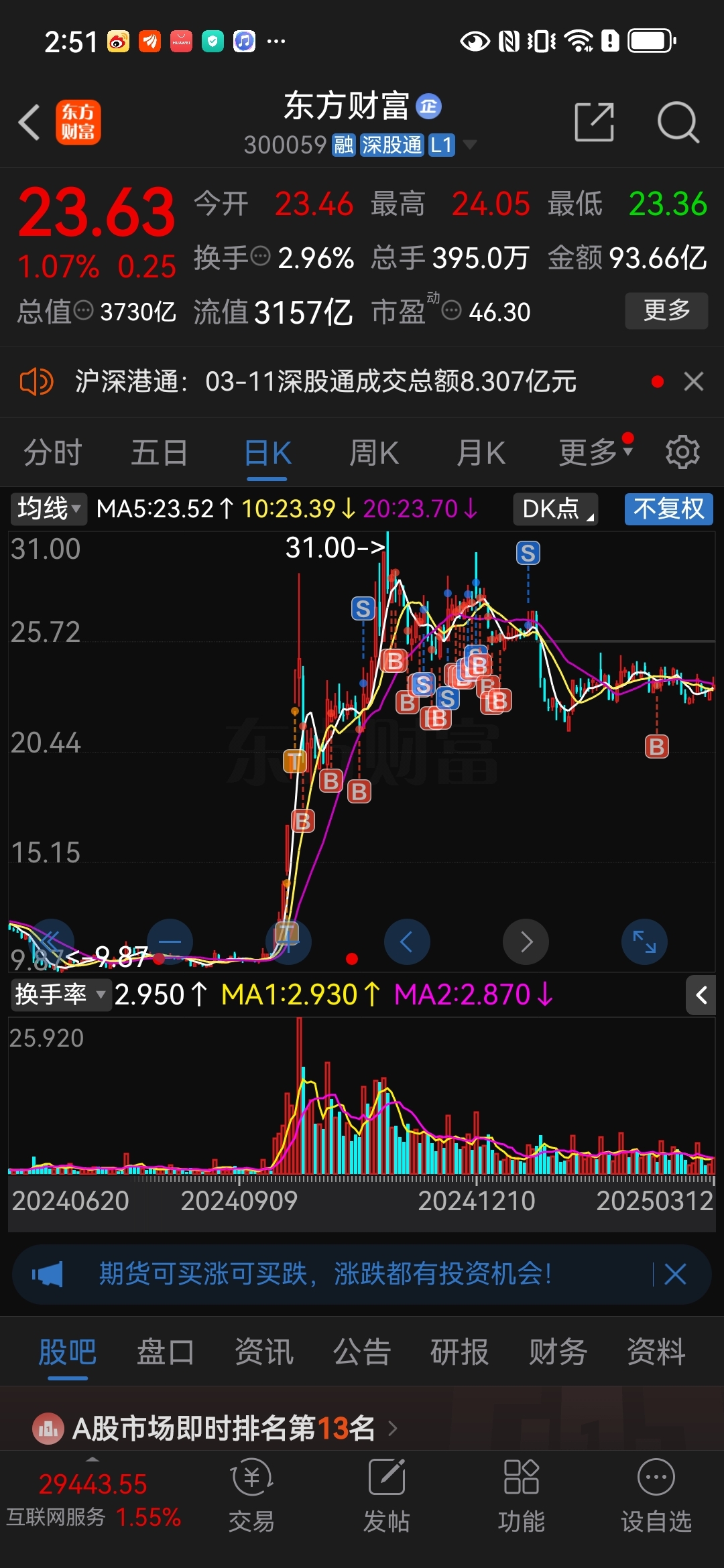Viewport: 724px width, 1568px height.
Task: Jump to earliest data double-arrow button
Action: pyautogui.click(x=51, y=941)
